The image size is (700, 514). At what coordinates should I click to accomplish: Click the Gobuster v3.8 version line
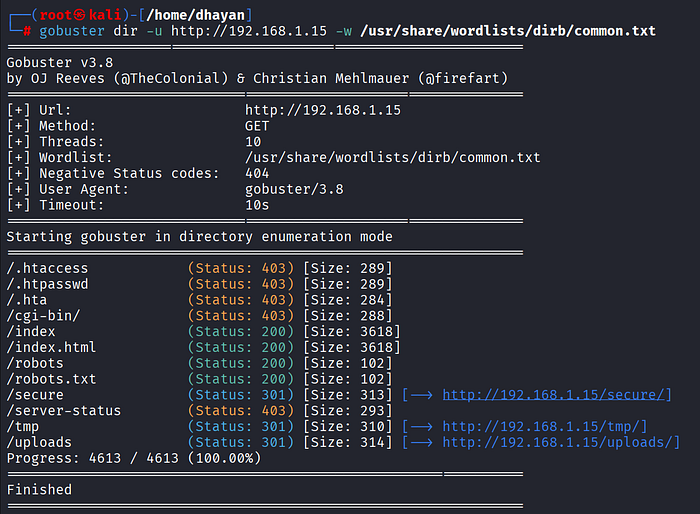click(60, 63)
